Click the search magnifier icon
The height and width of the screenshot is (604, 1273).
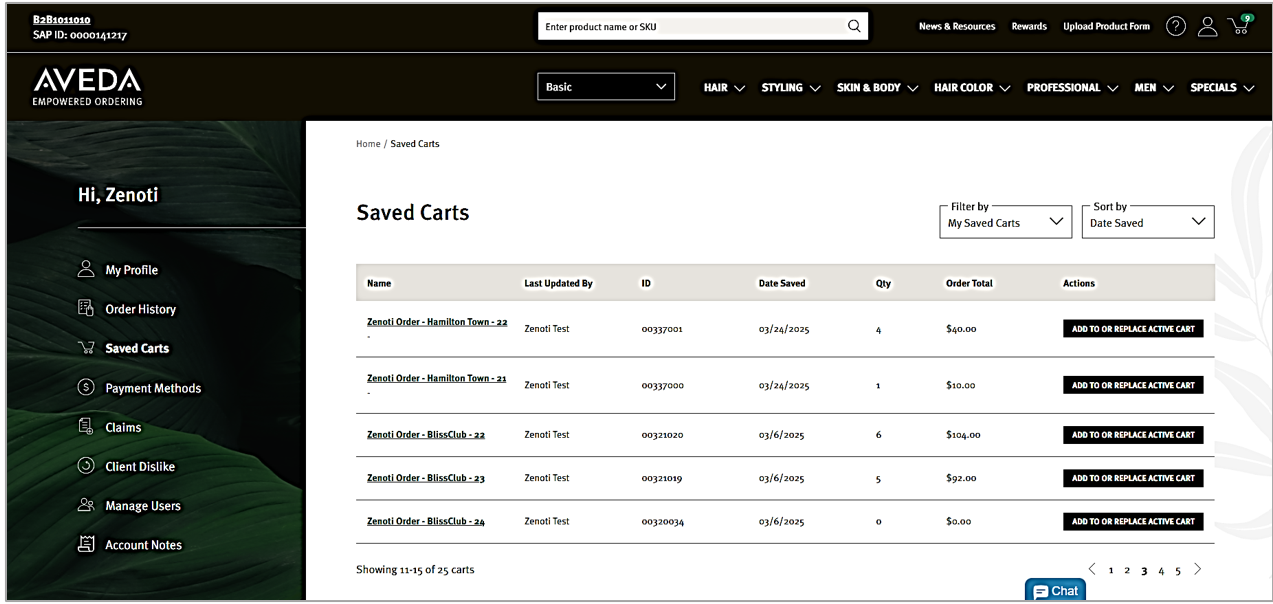pos(854,26)
